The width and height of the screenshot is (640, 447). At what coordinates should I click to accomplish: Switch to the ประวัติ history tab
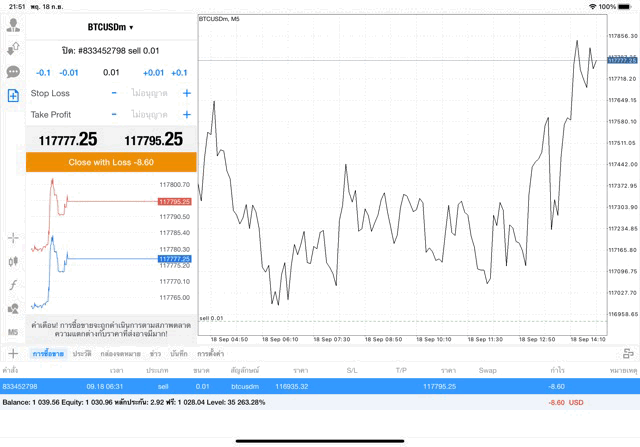point(80,353)
